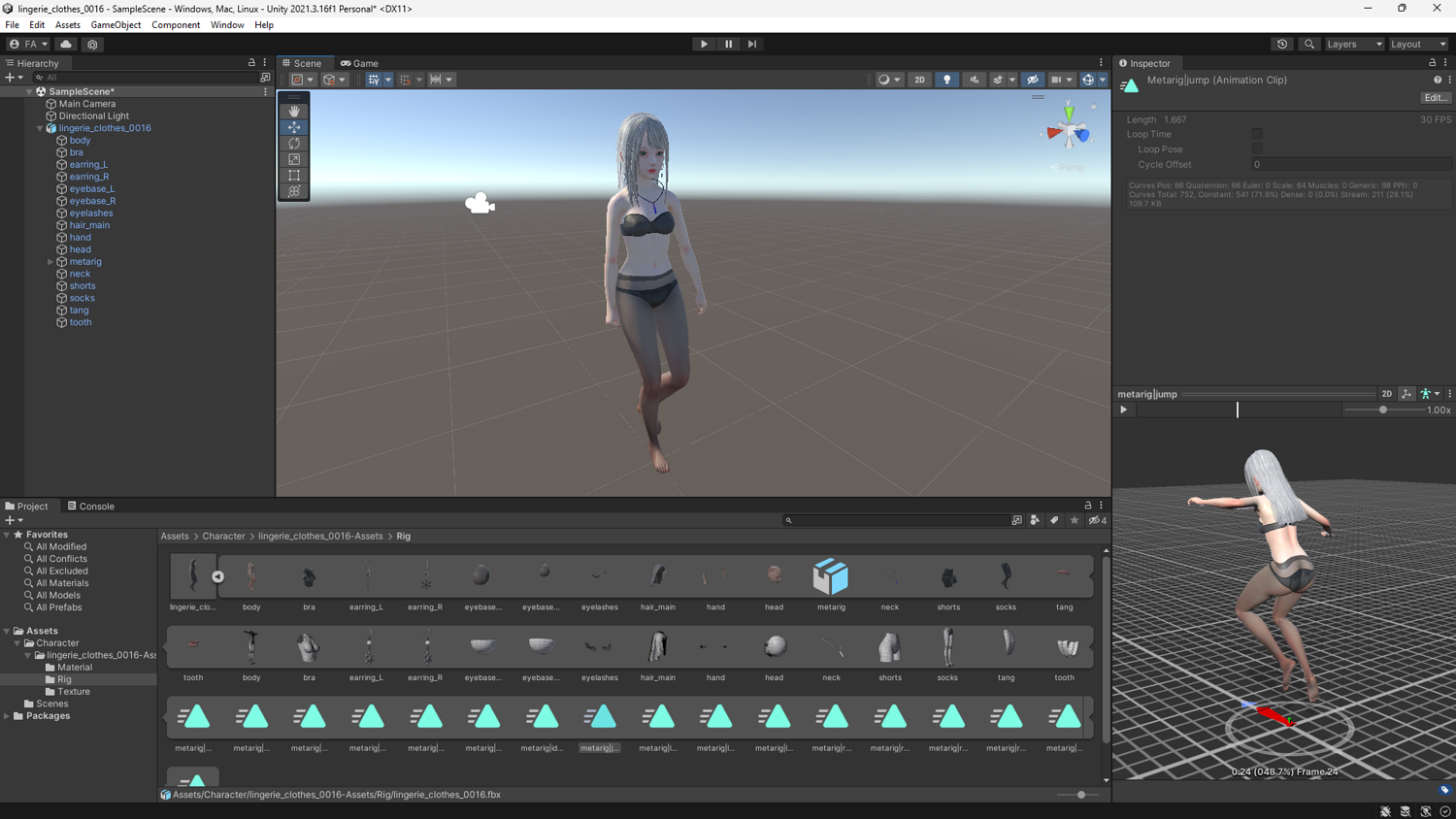
Task: Switch to the Game tab
Action: tap(360, 63)
